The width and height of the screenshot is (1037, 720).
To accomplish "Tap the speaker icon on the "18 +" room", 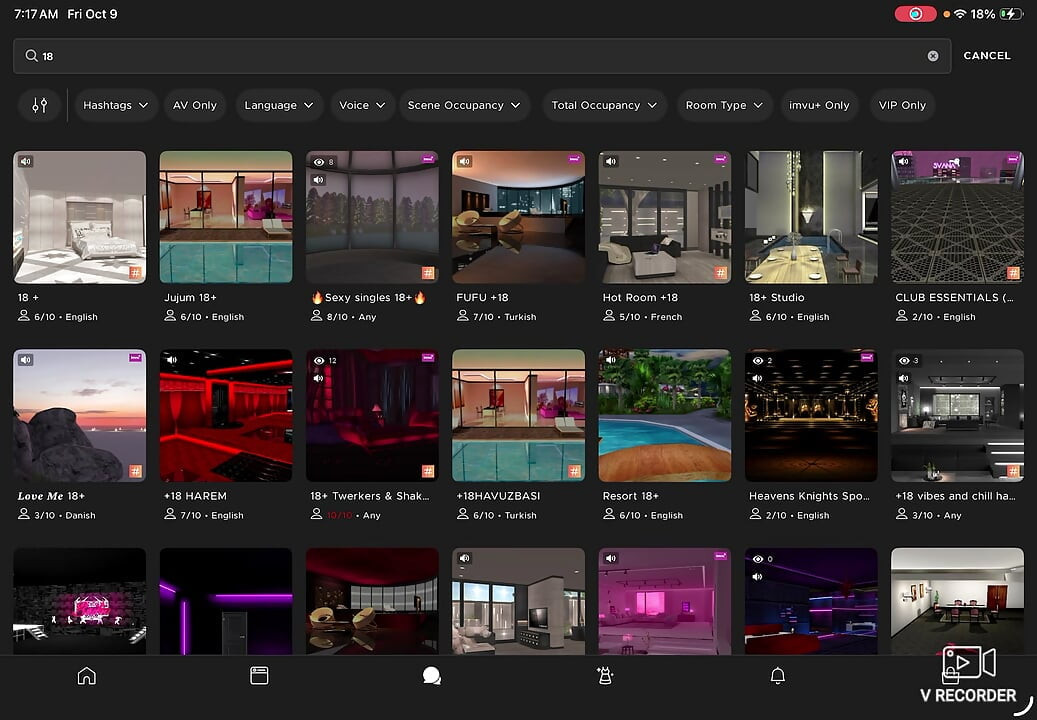I will click(25, 161).
